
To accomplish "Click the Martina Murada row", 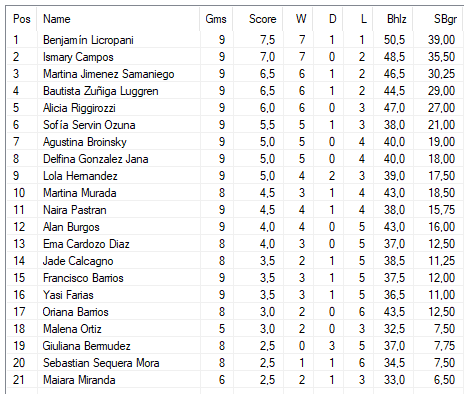I will pos(235,193).
